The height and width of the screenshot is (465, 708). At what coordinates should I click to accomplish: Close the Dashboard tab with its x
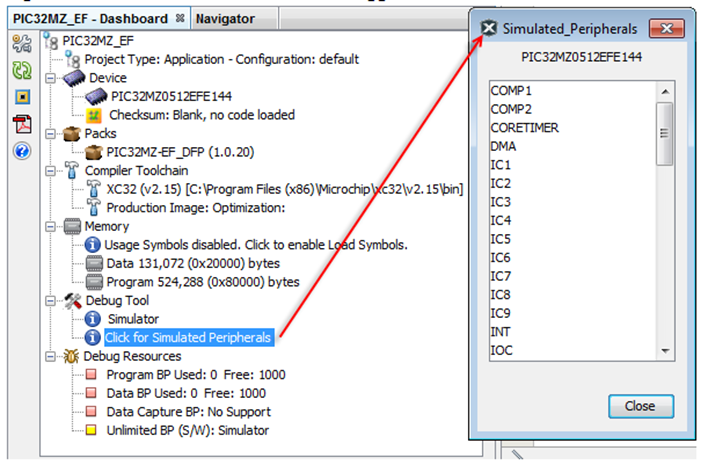pos(180,18)
